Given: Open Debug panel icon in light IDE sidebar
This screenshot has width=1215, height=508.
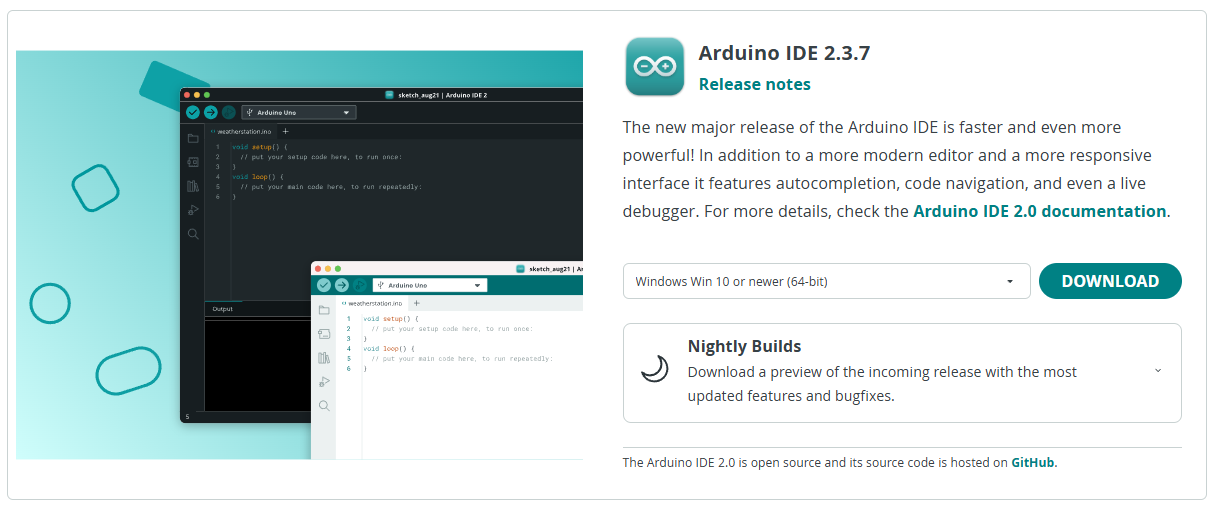Looking at the screenshot, I should point(324,382).
